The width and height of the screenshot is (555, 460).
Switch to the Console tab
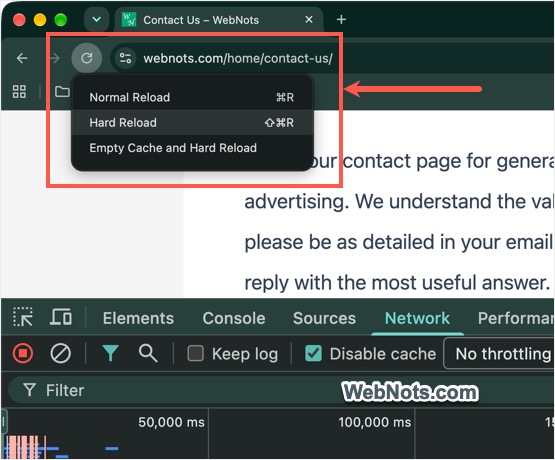coord(234,318)
